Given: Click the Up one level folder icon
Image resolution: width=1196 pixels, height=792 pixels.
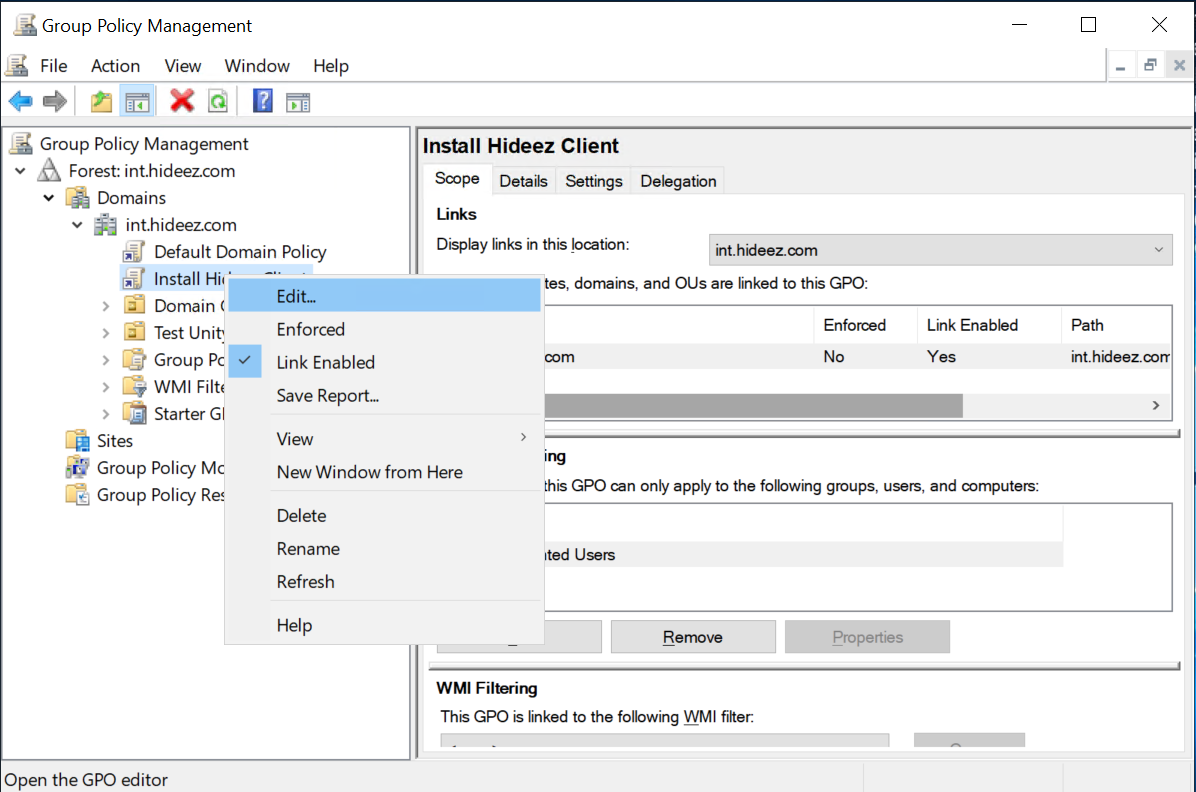Looking at the screenshot, I should (101, 101).
